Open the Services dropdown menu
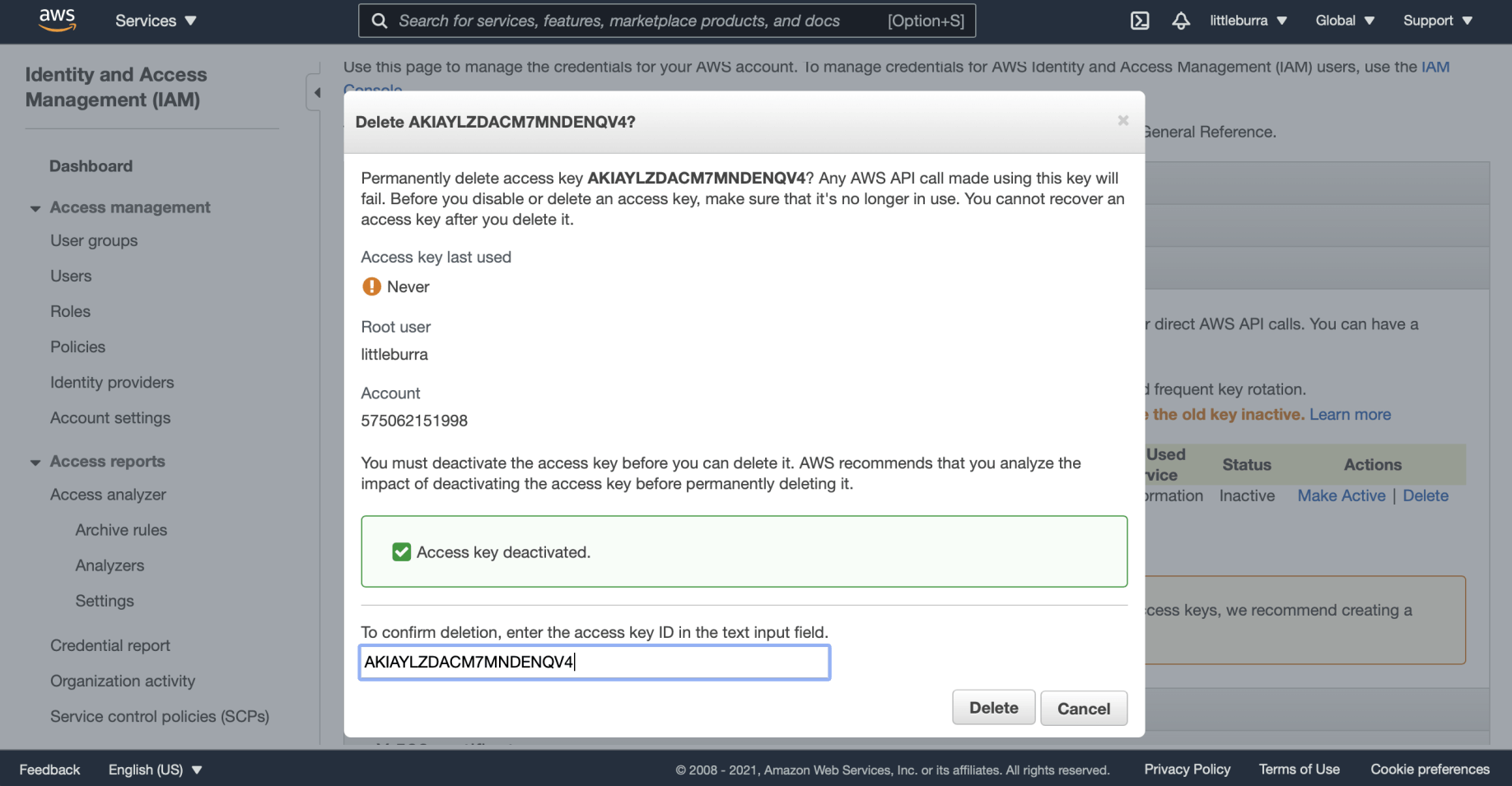The width and height of the screenshot is (1512, 786). click(x=156, y=21)
